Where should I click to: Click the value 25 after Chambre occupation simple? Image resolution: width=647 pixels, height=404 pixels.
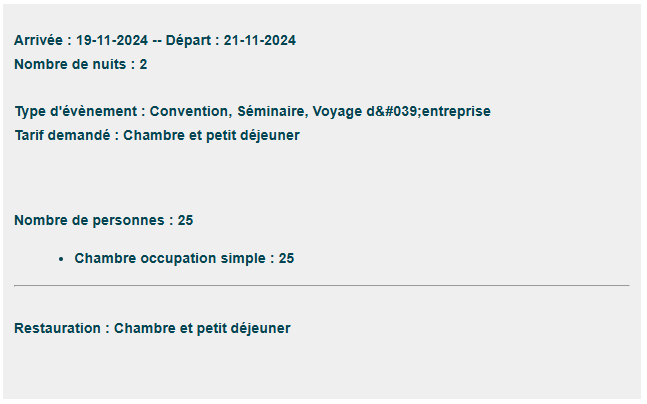click(286, 258)
